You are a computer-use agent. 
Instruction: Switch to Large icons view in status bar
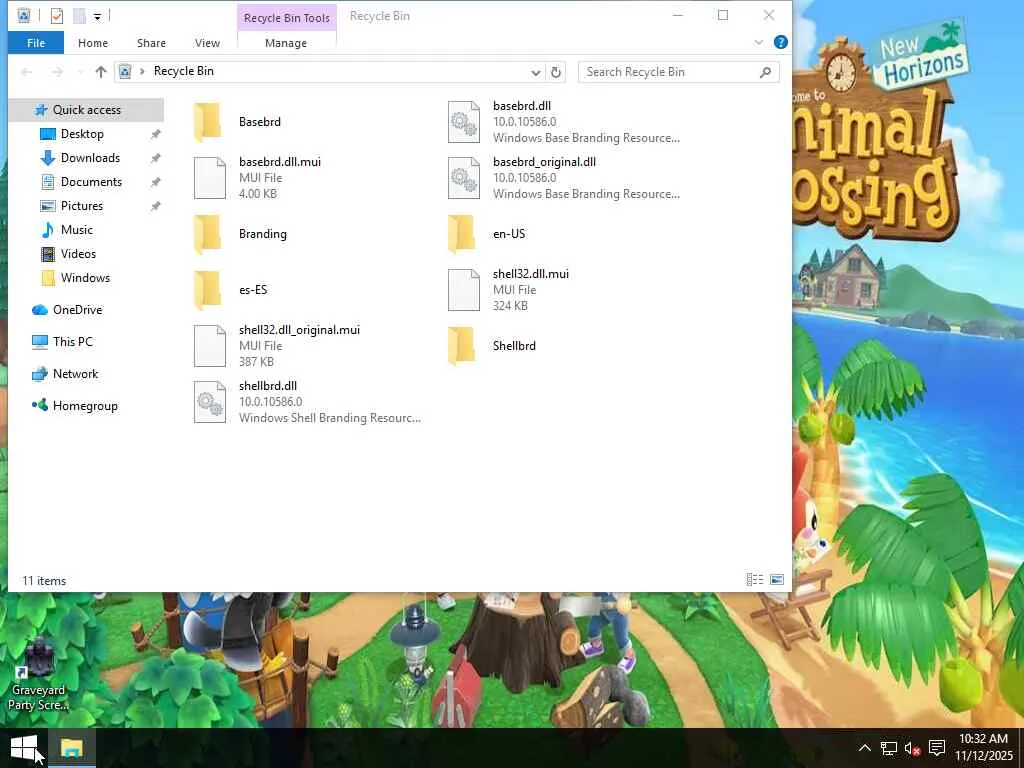[x=777, y=579]
